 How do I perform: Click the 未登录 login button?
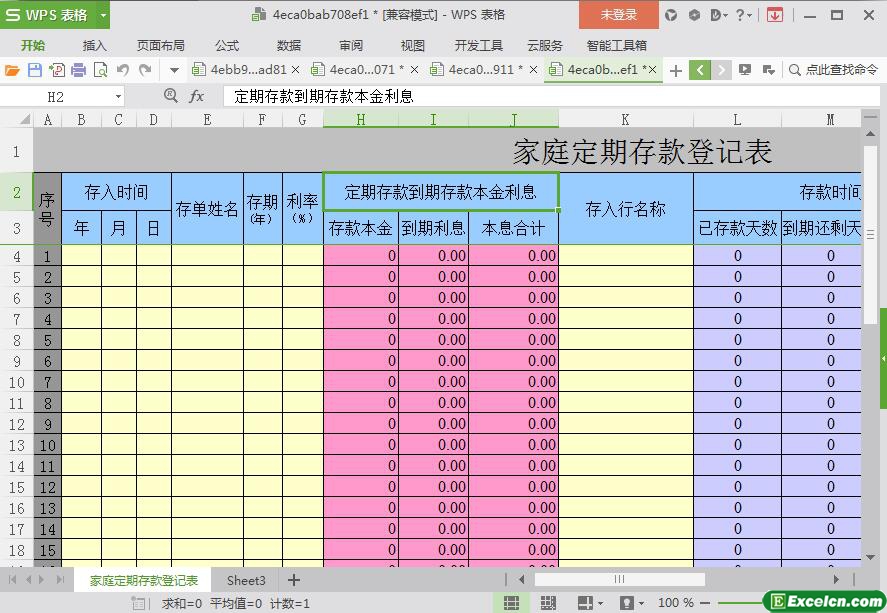[x=618, y=15]
